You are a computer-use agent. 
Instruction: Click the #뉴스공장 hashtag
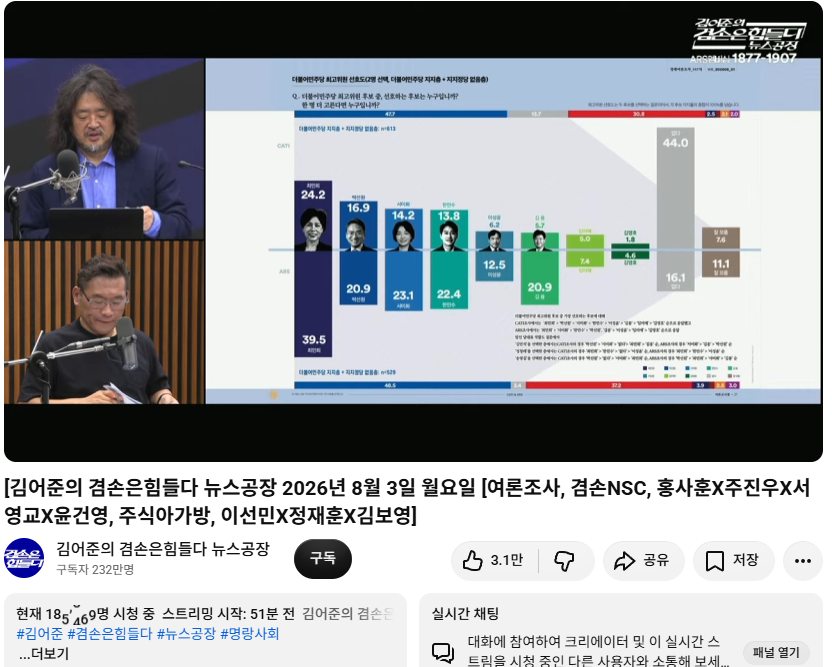[x=186, y=634]
